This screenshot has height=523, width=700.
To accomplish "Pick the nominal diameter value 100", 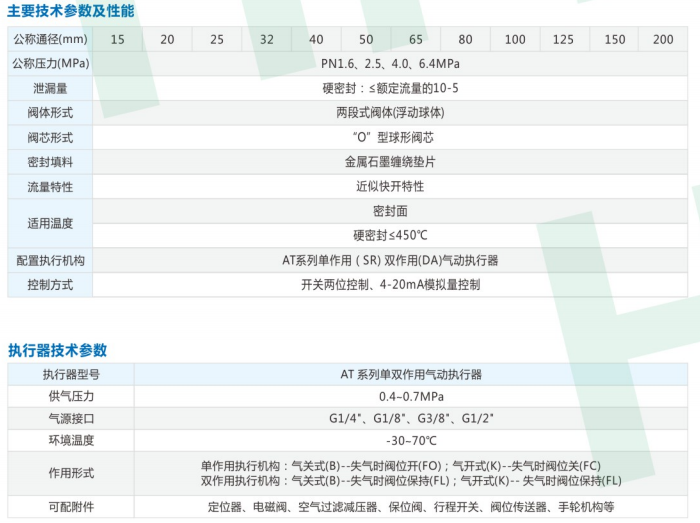I will click(x=514, y=40).
